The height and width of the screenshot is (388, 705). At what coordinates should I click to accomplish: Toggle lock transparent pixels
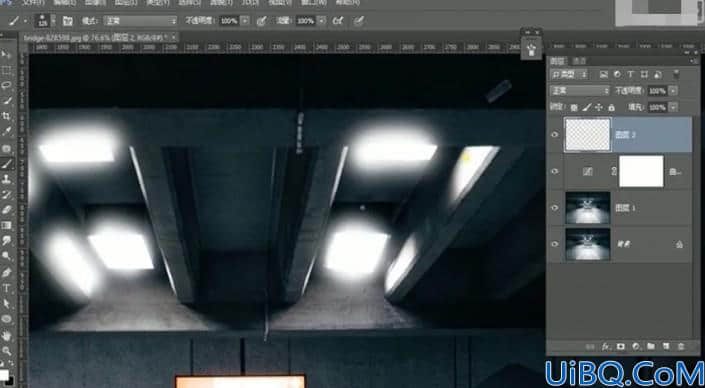(574, 107)
